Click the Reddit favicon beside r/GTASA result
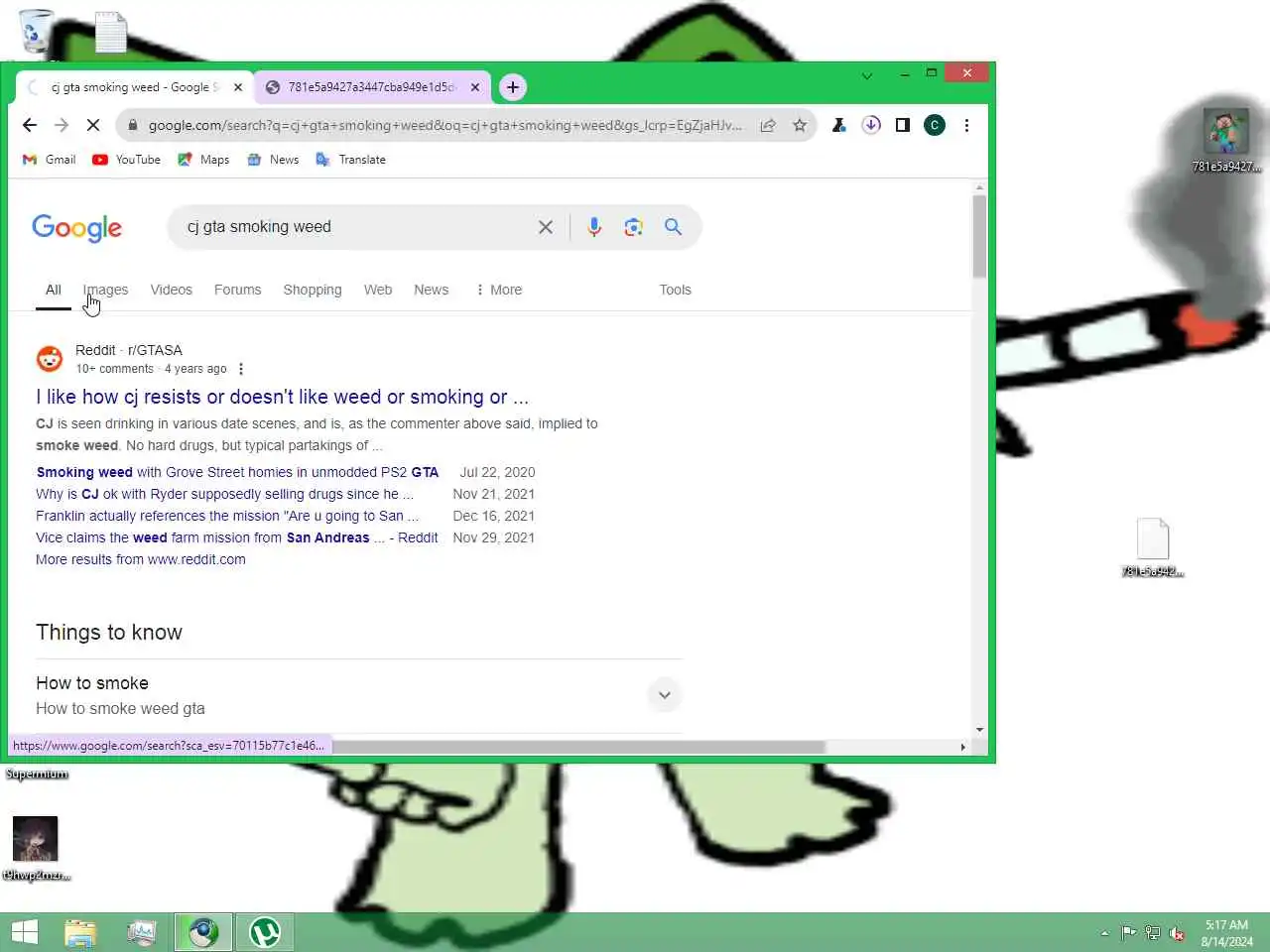Viewport: 1270px width, 952px height. [50, 359]
